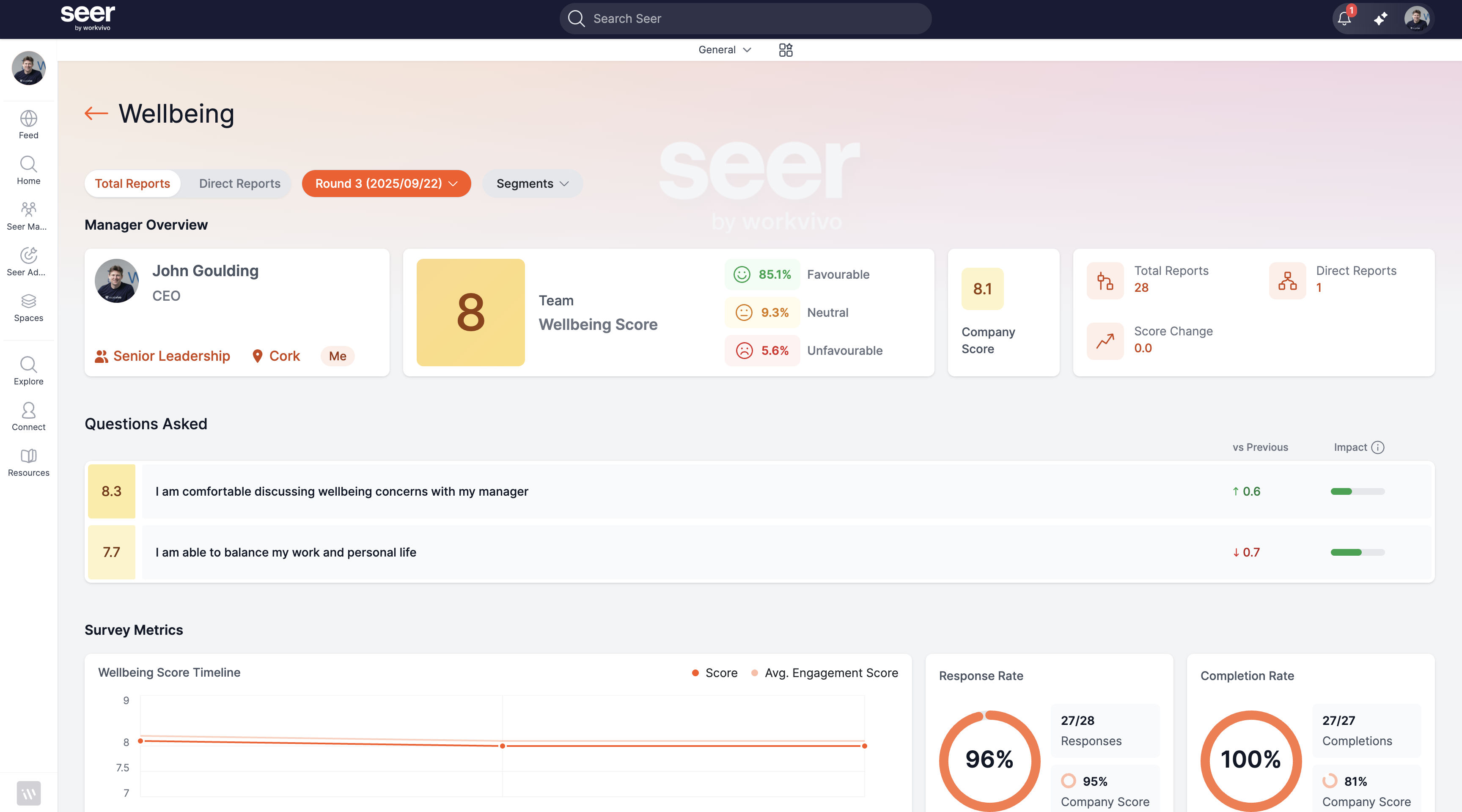Expand the Round 3 (2025/09/22) dropdown
1462x812 pixels.
386,184
